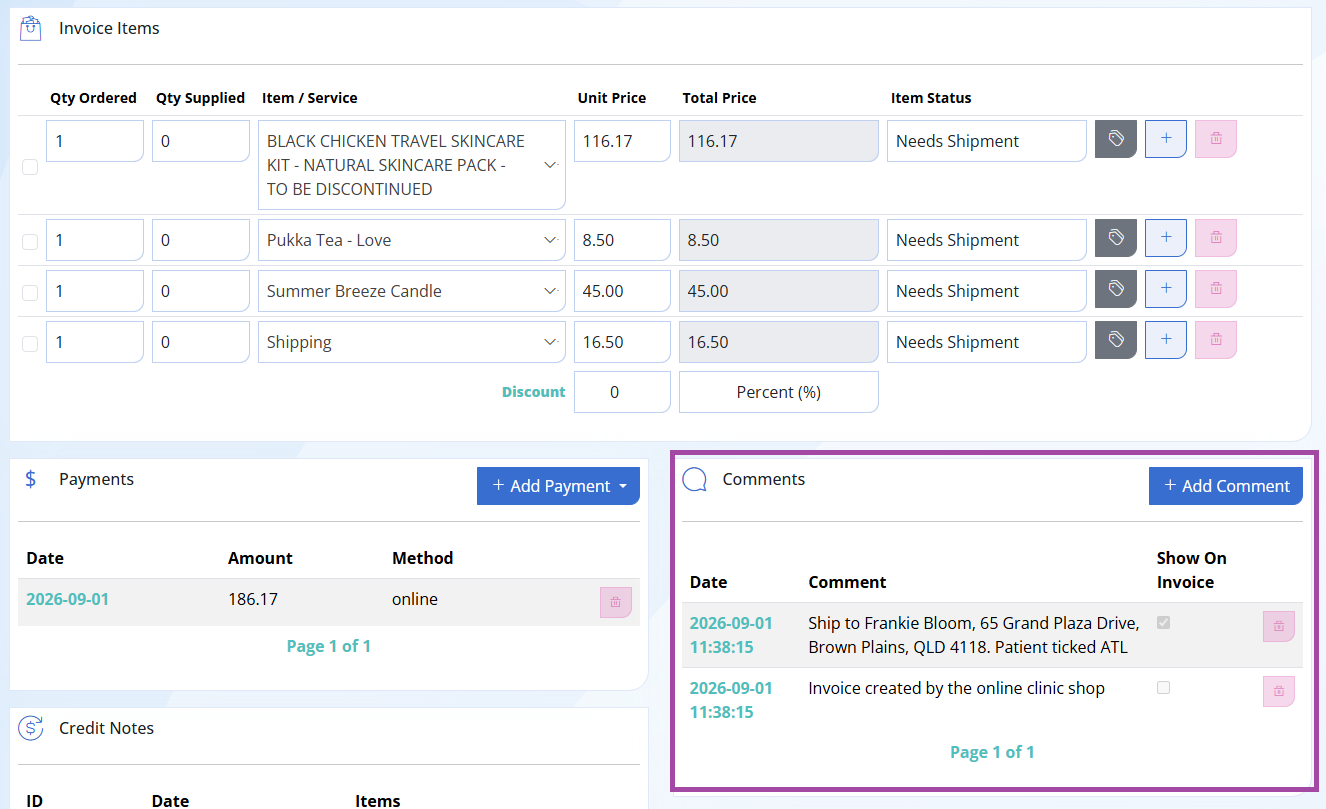
Task: Add a row after Summer Breeze Candle
Action: coord(1166,289)
